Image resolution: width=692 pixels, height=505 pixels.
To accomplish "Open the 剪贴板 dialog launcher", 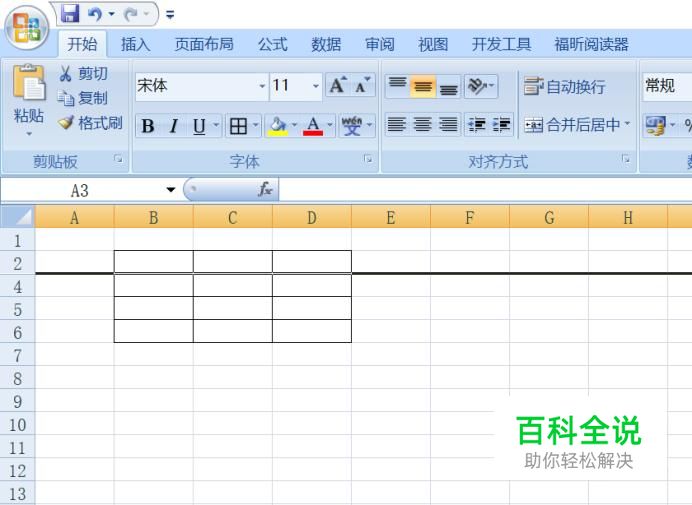I will click(x=118, y=159).
